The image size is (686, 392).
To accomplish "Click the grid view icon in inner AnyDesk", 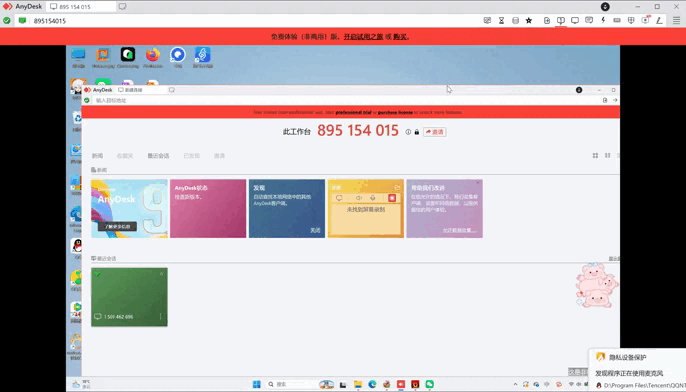I will (x=595, y=156).
